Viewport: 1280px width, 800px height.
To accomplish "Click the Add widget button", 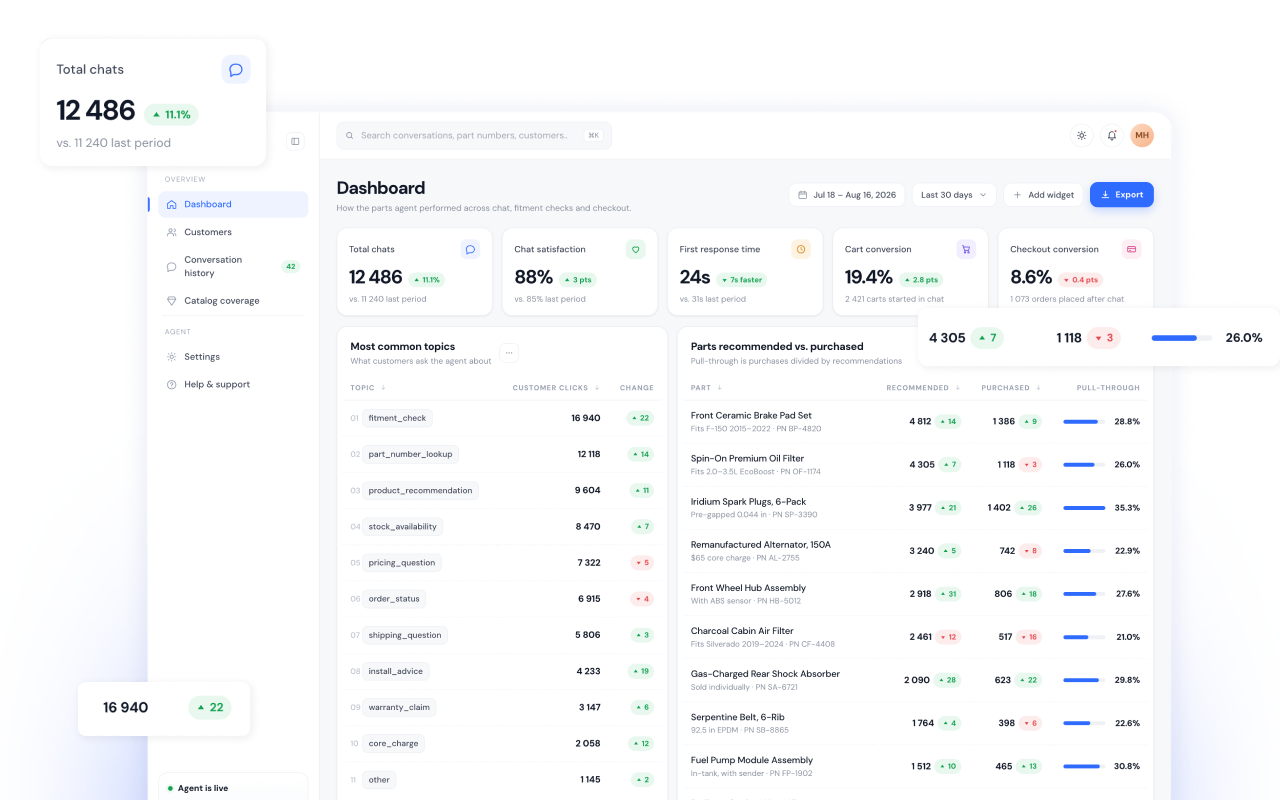I will click(1043, 195).
